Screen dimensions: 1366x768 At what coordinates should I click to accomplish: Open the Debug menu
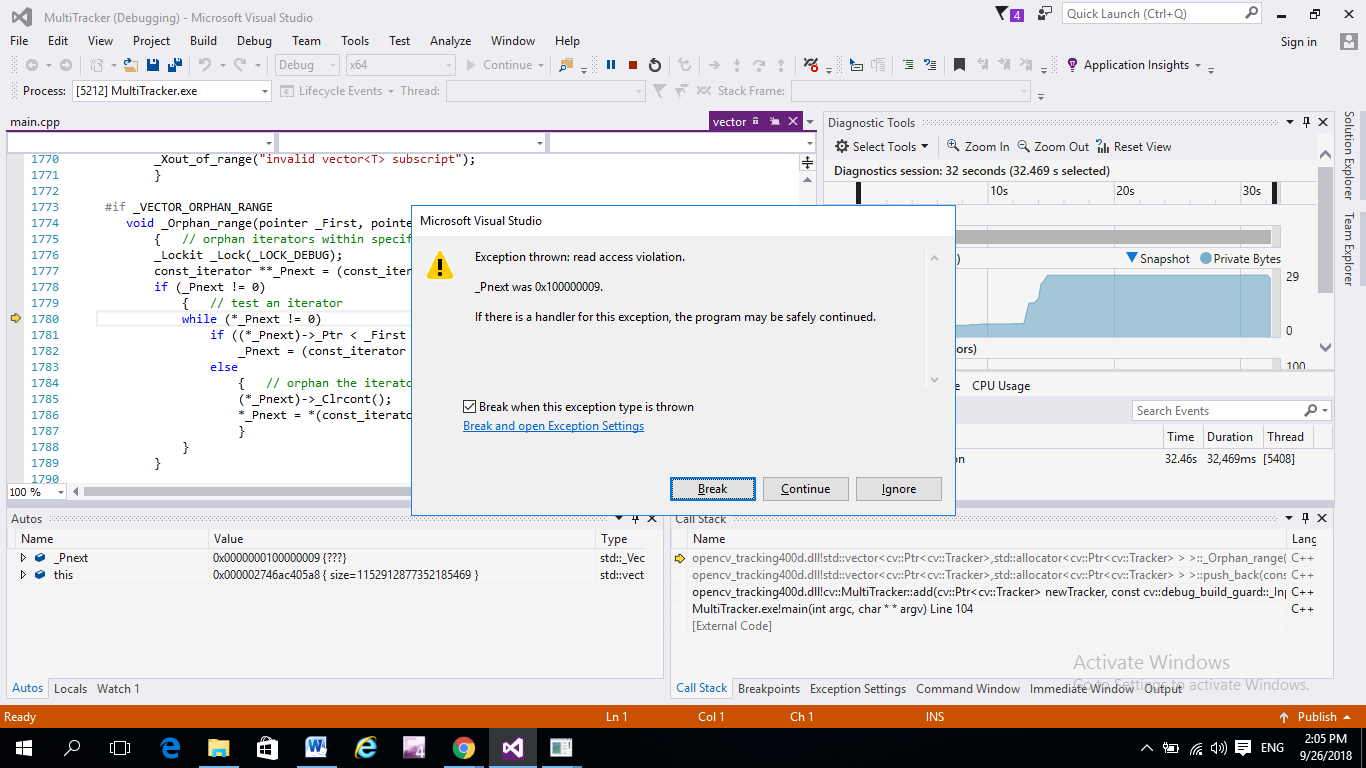(x=254, y=41)
